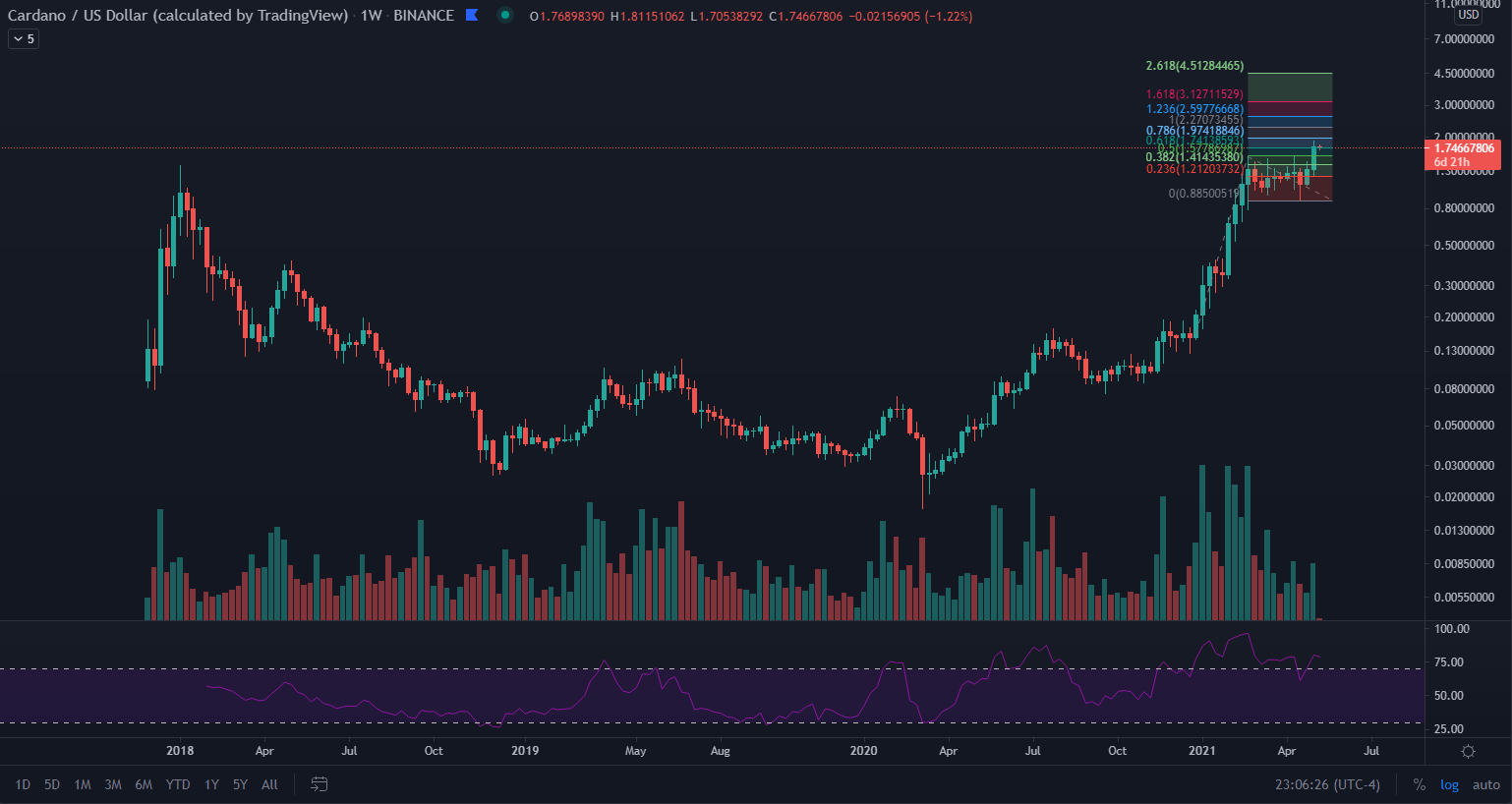Click the 6d 21h countdown label
The image size is (1512, 804).
click(x=1452, y=162)
